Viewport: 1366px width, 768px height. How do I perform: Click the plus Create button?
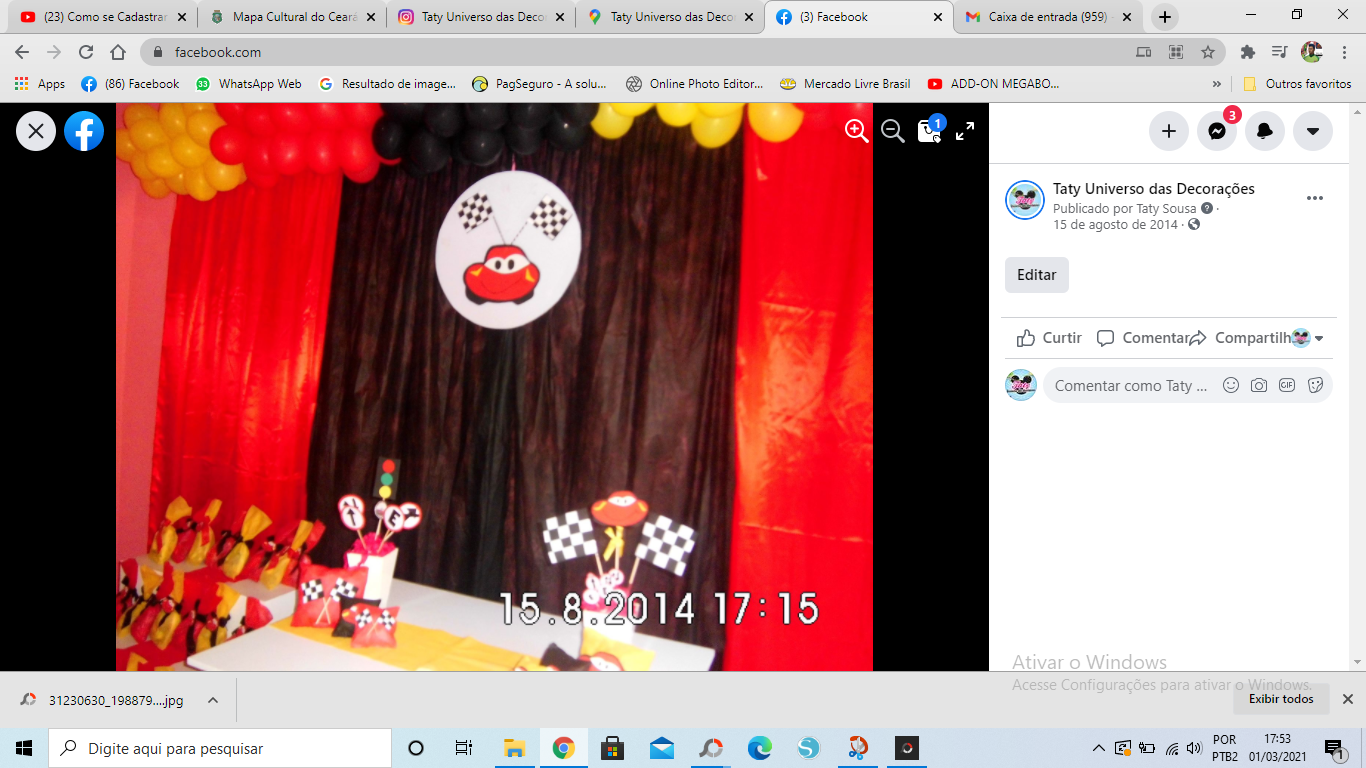1169,131
